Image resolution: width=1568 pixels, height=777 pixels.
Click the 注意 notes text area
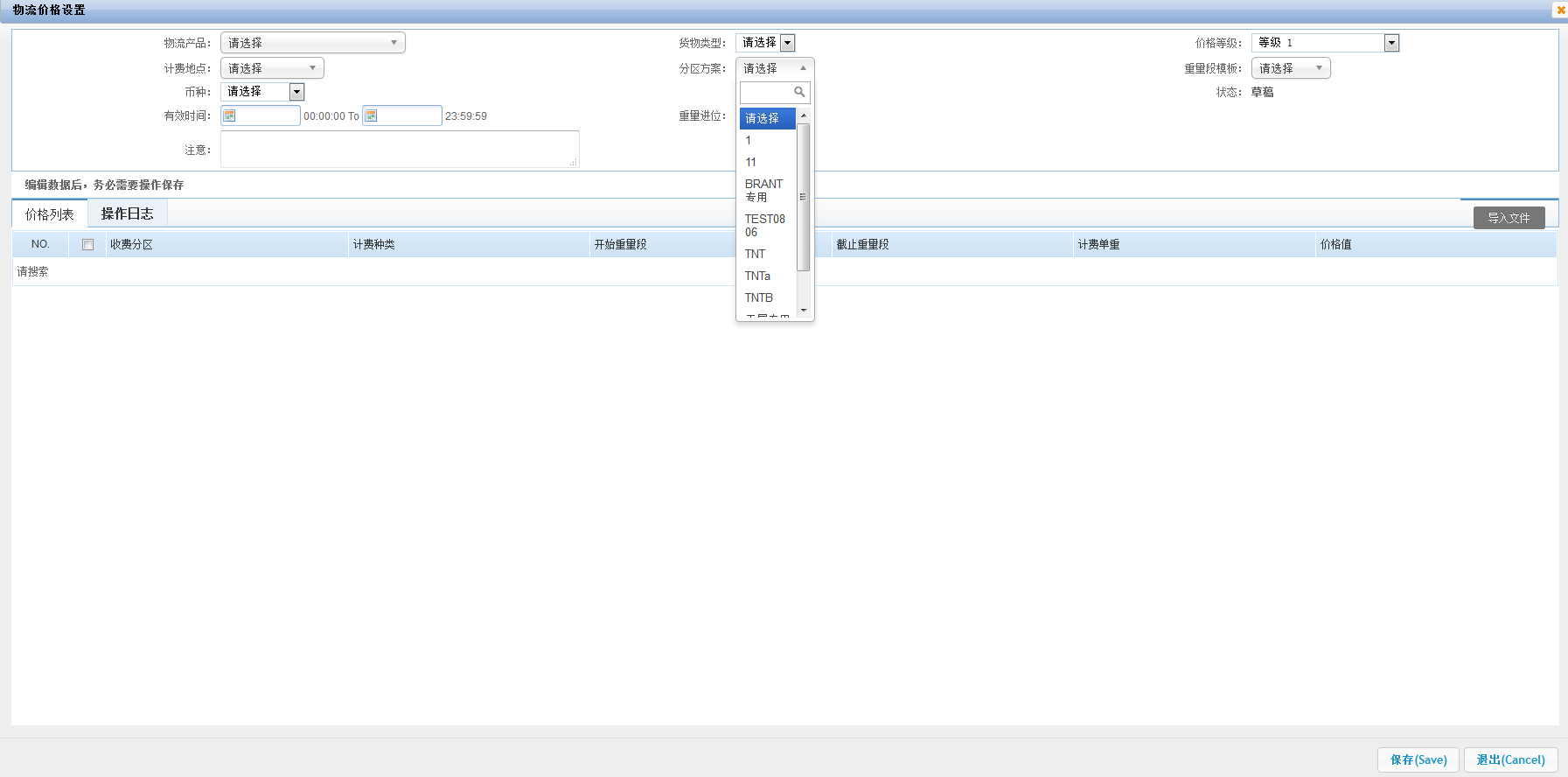(399, 149)
